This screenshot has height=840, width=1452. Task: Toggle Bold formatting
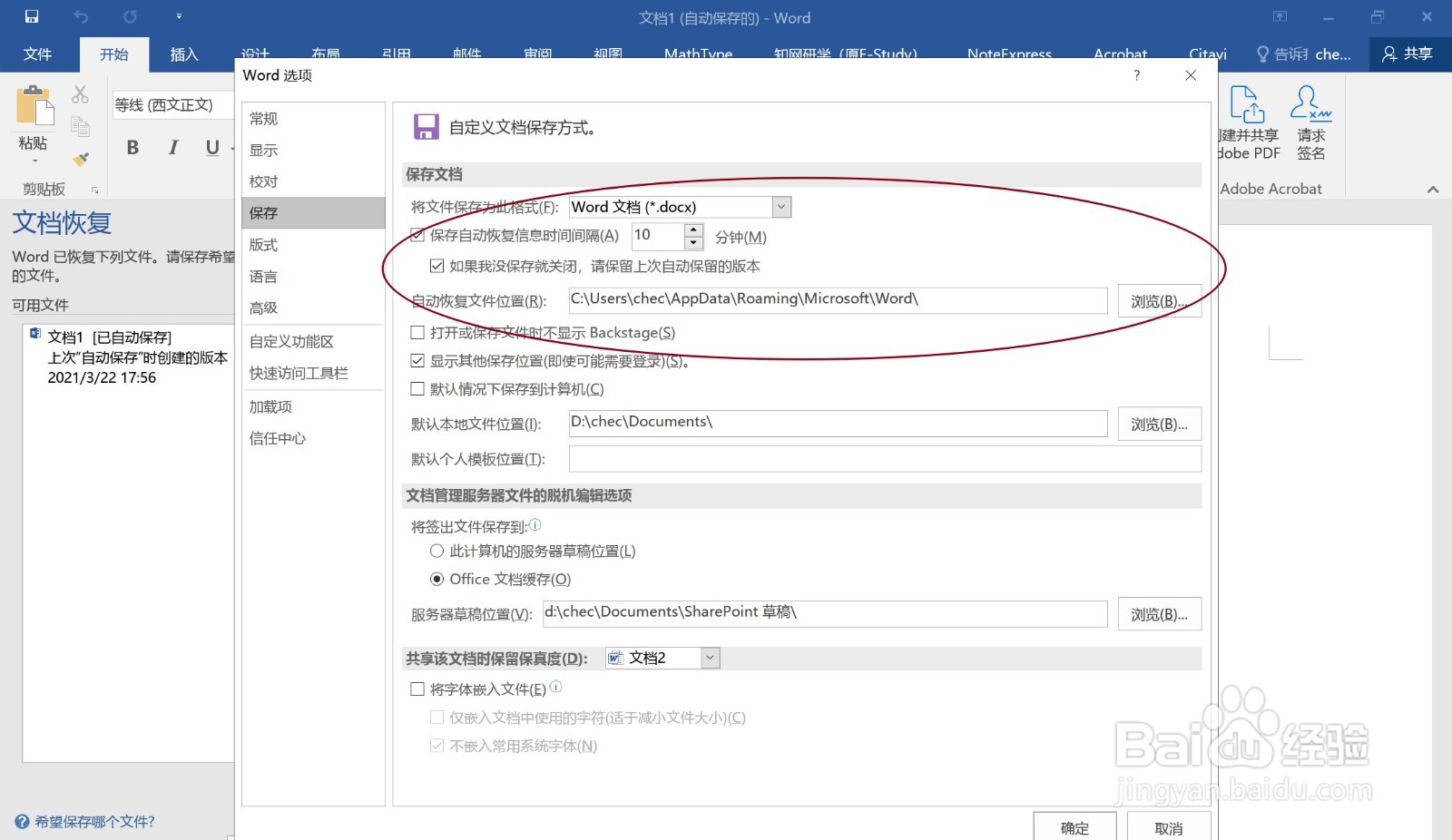pyautogui.click(x=132, y=148)
